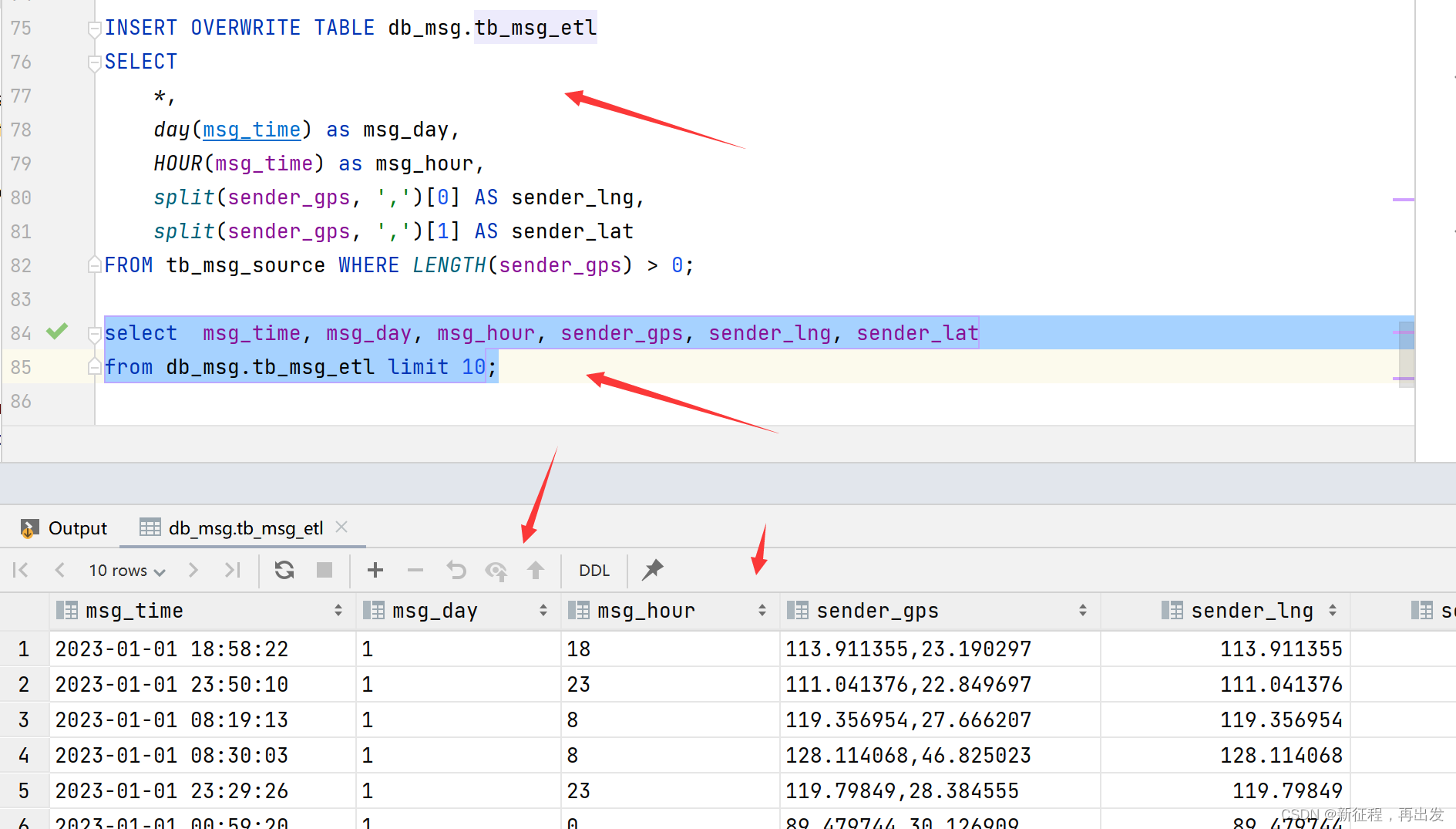Go to last page of results
The image size is (1456, 829).
(232, 570)
